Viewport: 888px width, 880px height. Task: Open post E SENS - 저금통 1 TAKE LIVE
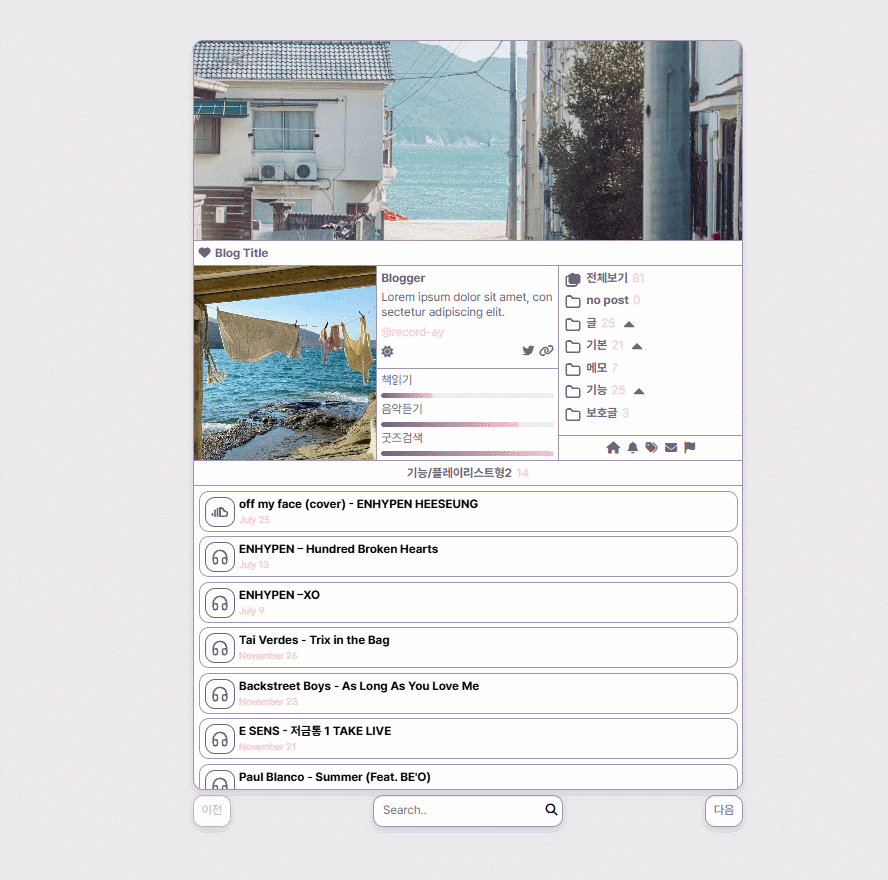[x=315, y=731]
